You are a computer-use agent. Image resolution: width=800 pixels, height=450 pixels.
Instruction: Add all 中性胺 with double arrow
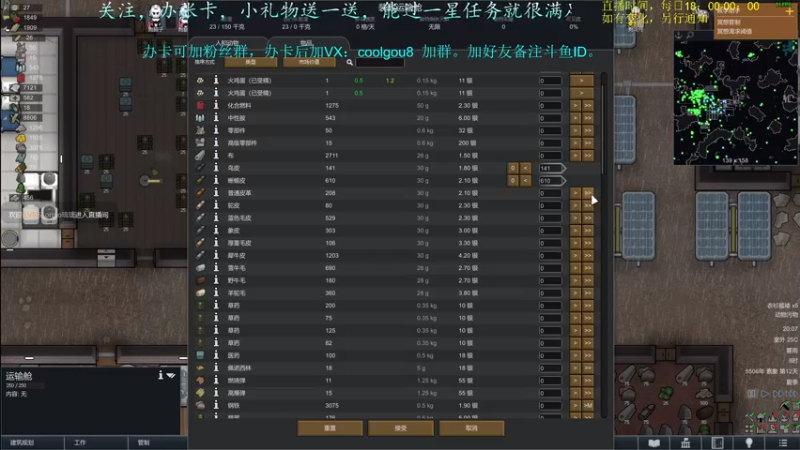[588, 118]
